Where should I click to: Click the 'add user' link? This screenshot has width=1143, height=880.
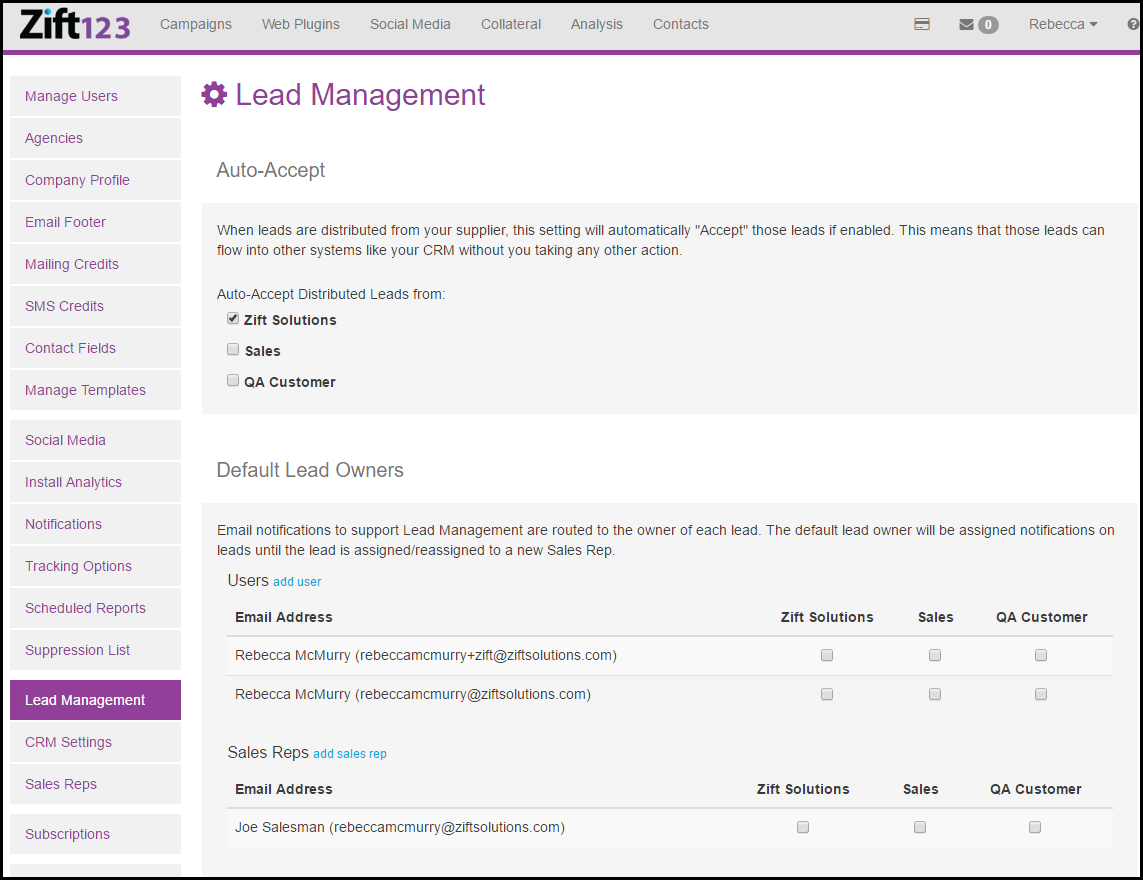(x=297, y=582)
